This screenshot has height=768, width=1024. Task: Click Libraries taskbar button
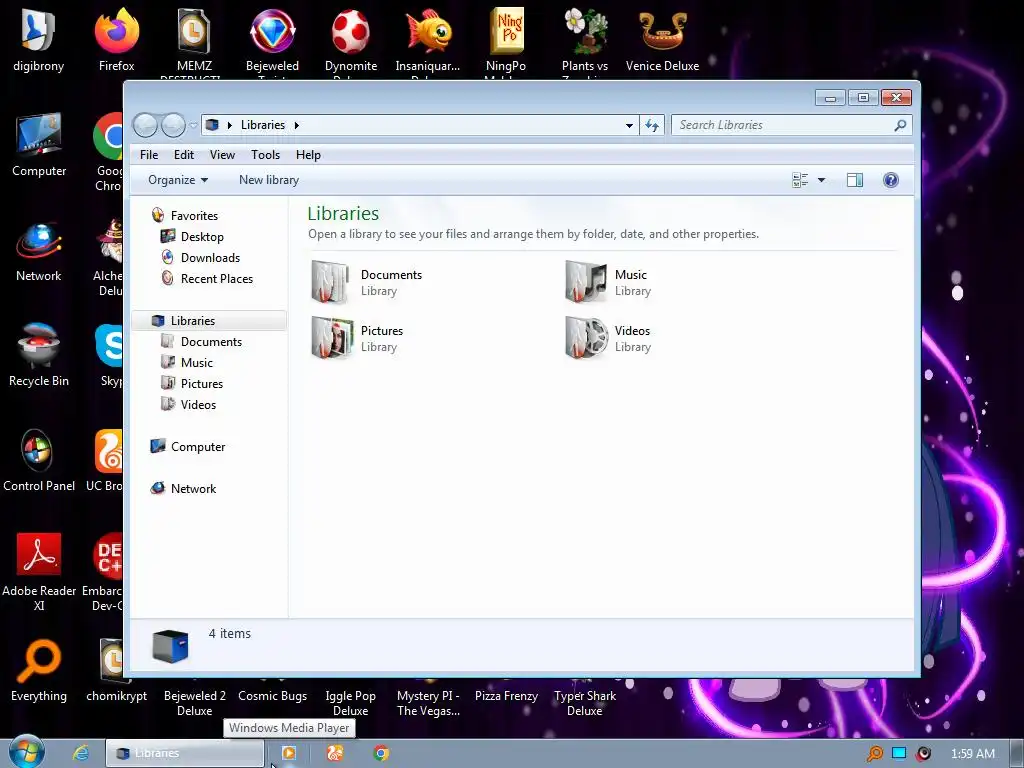(185, 753)
